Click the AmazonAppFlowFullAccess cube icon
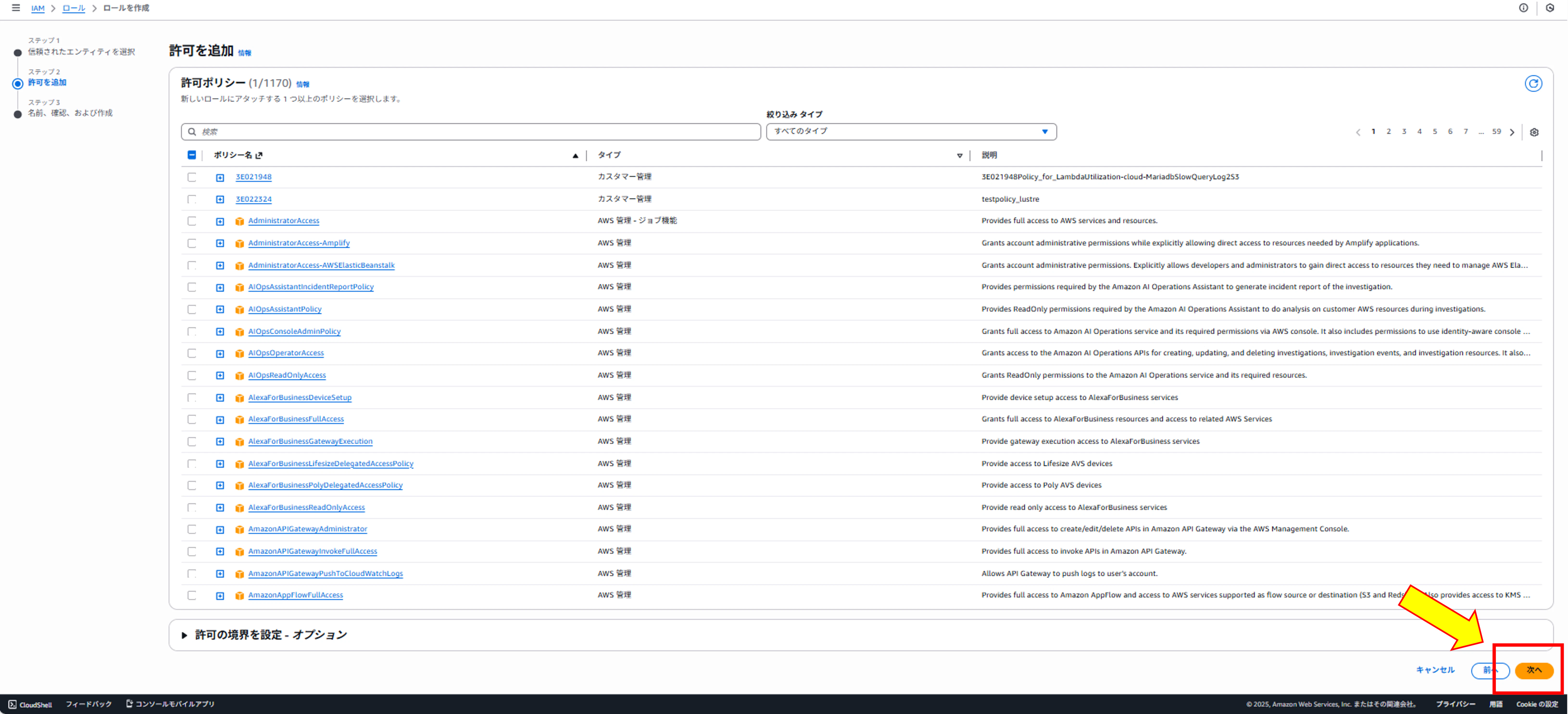 coord(240,596)
